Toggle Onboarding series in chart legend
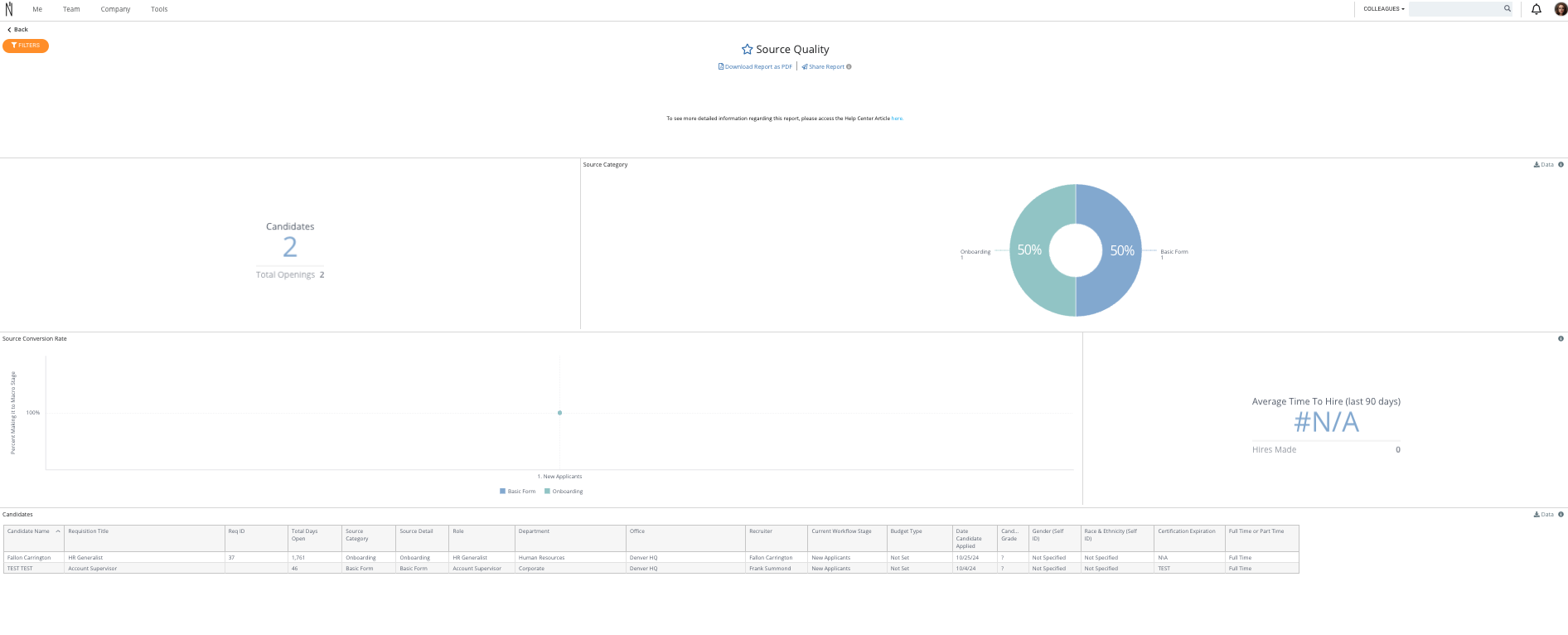The image size is (1568, 635). point(564,492)
